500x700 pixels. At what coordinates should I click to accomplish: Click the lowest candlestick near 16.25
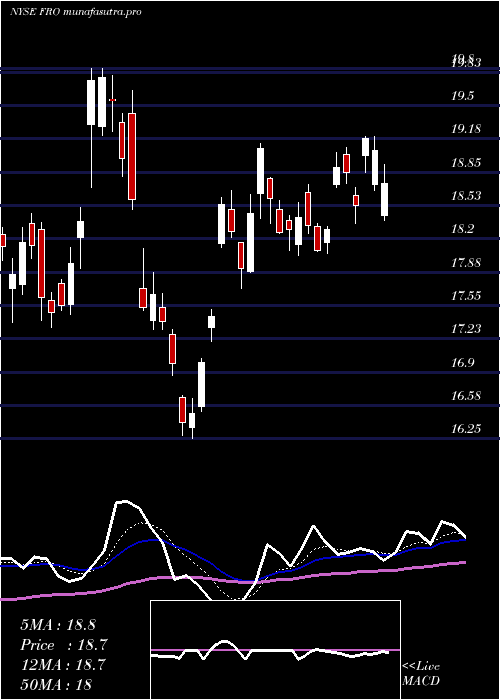click(192, 419)
